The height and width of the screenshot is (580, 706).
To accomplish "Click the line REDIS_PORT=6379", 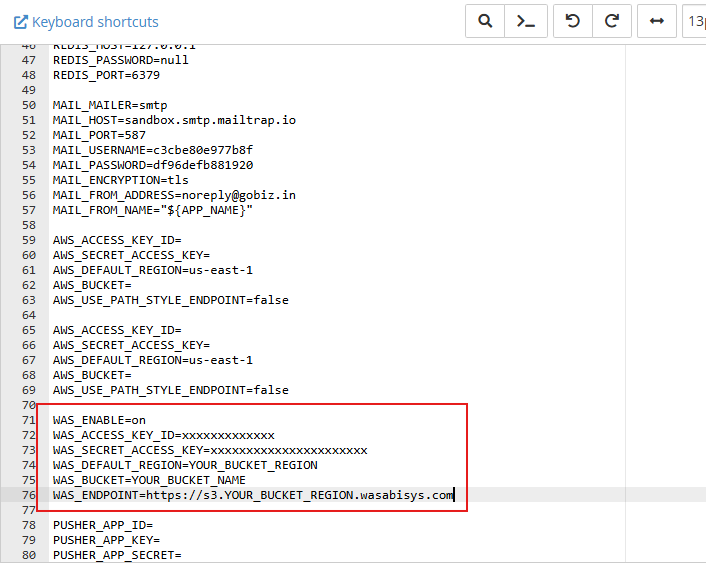I will tap(106, 75).
